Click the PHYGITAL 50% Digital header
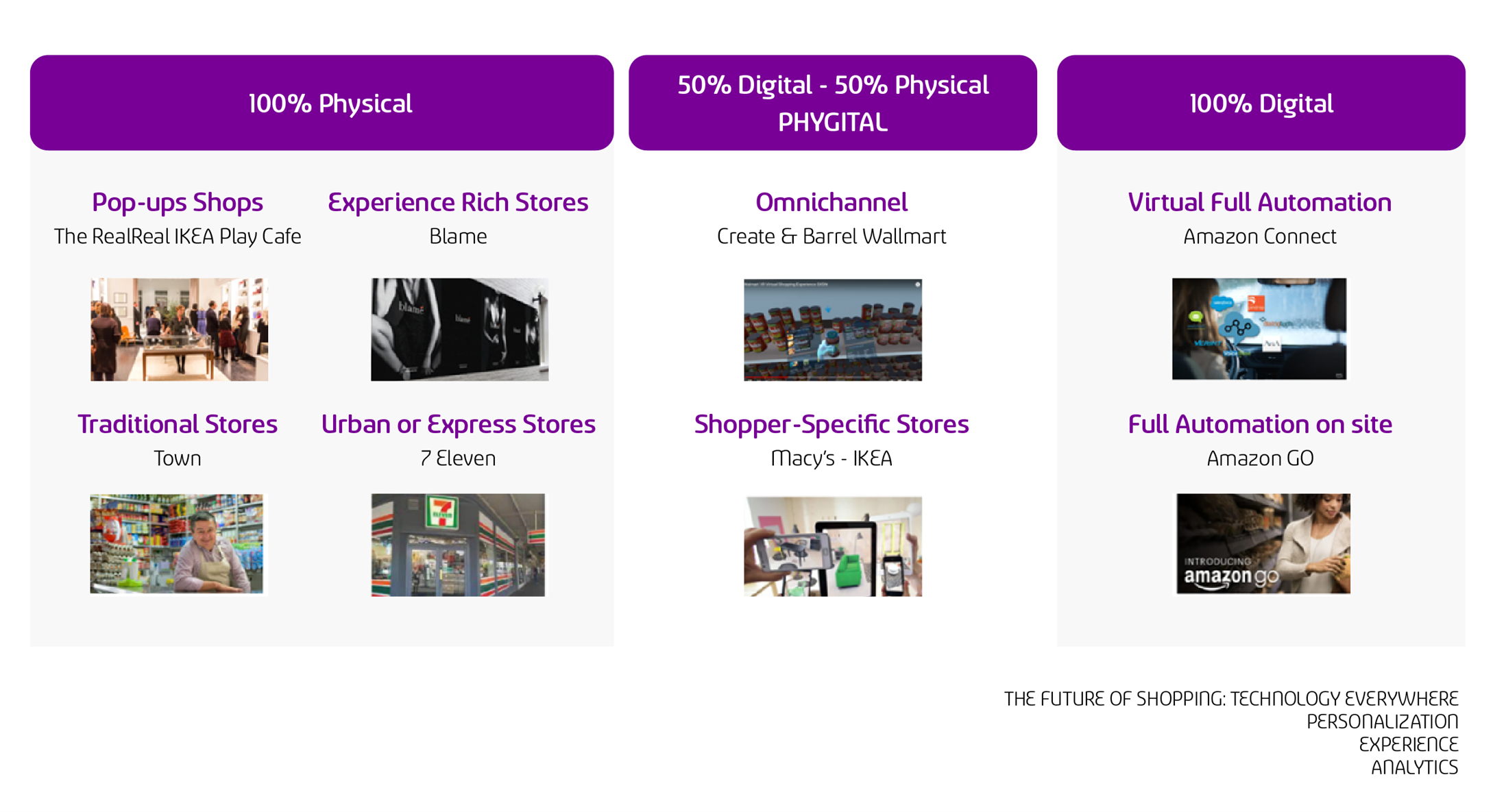The image size is (1493, 812). point(833,103)
